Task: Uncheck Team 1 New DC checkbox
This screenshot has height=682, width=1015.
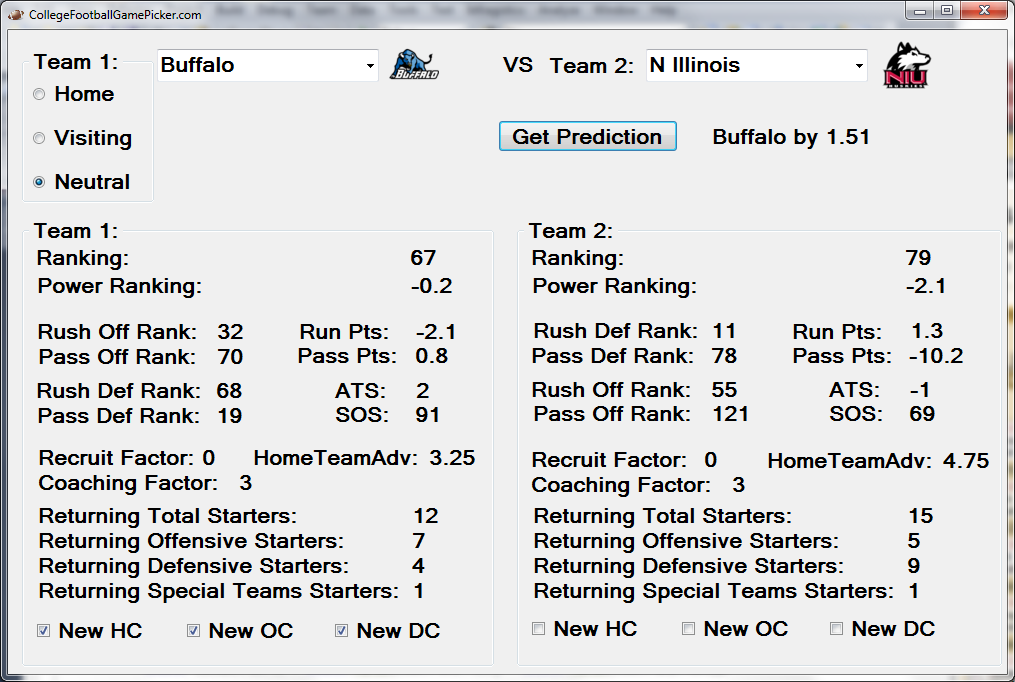Action: coord(341,631)
